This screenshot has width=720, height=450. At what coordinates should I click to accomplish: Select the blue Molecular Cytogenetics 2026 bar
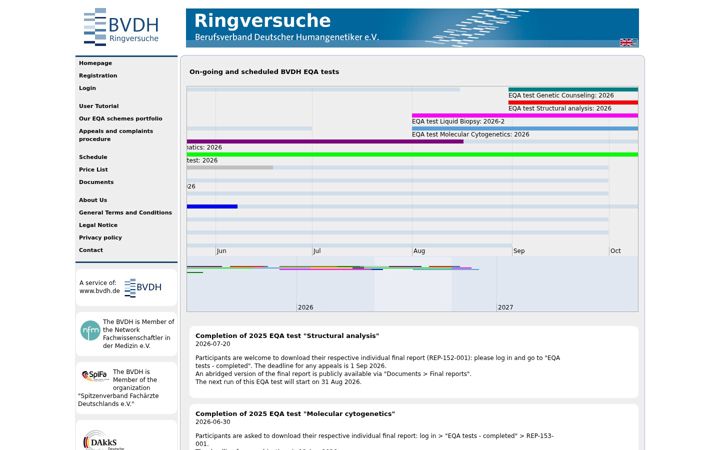pos(525,129)
